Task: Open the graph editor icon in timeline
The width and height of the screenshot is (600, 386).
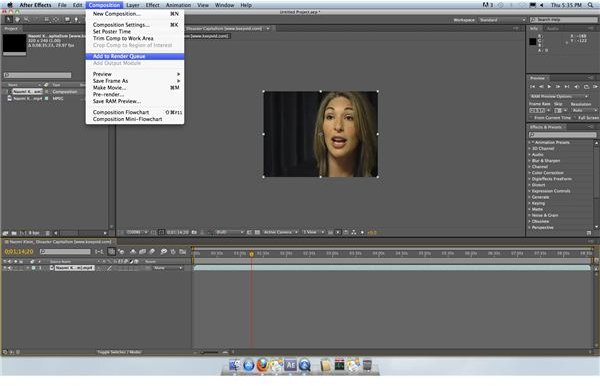Action: click(x=183, y=252)
